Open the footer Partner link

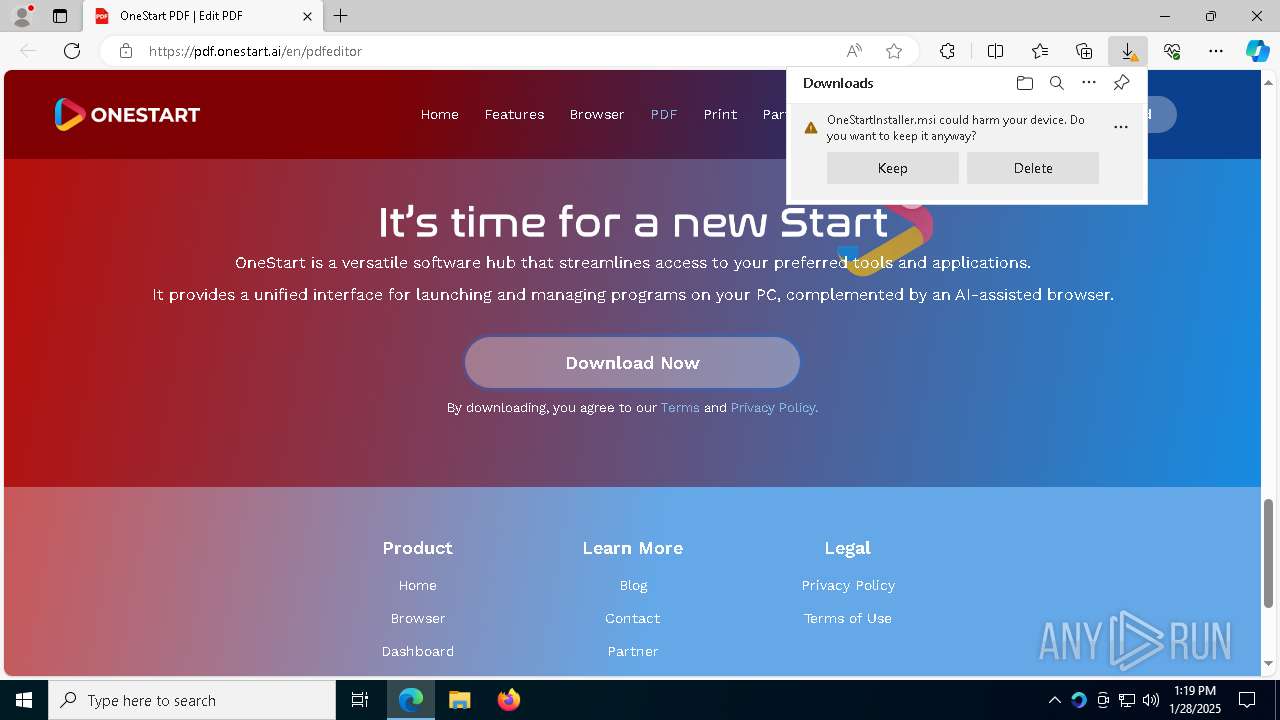tap(633, 651)
